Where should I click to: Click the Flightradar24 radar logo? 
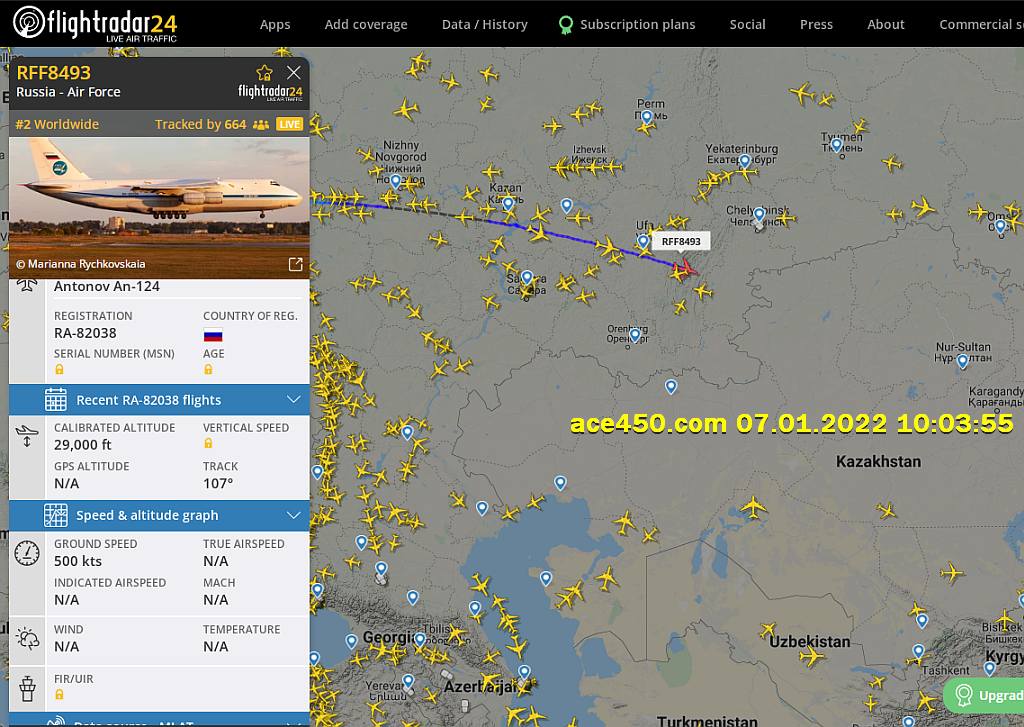tap(29, 23)
